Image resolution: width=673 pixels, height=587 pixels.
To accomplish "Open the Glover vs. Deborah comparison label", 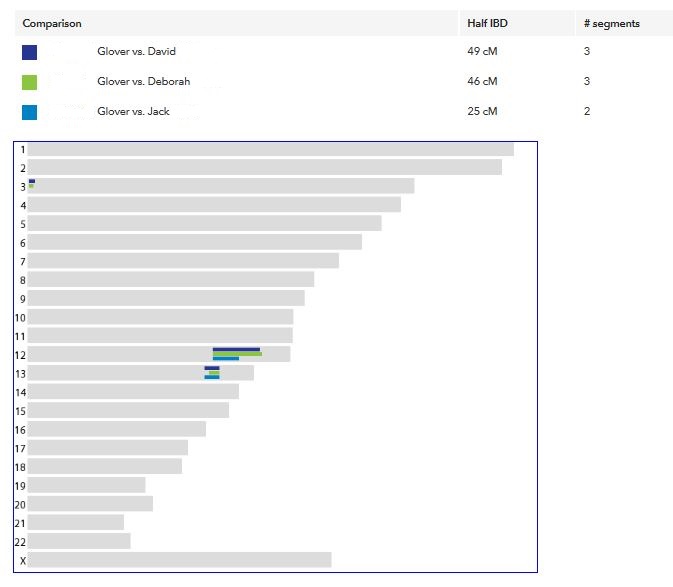I will pyautogui.click(x=143, y=82).
